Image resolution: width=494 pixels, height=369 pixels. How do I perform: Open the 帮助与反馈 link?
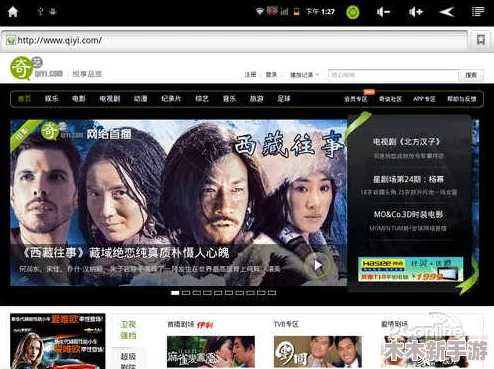[462, 99]
